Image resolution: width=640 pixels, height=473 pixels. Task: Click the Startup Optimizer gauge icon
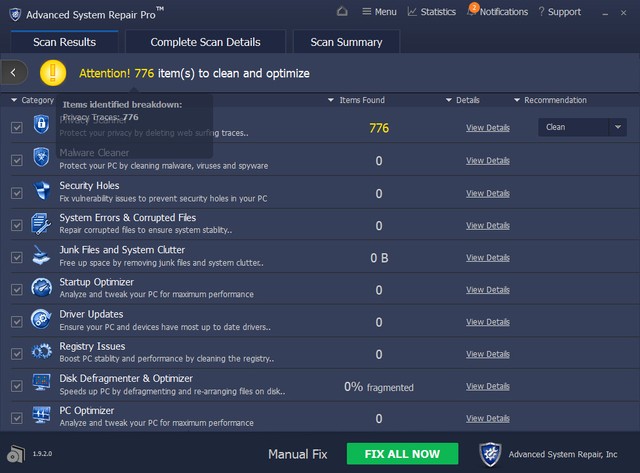tap(41, 288)
